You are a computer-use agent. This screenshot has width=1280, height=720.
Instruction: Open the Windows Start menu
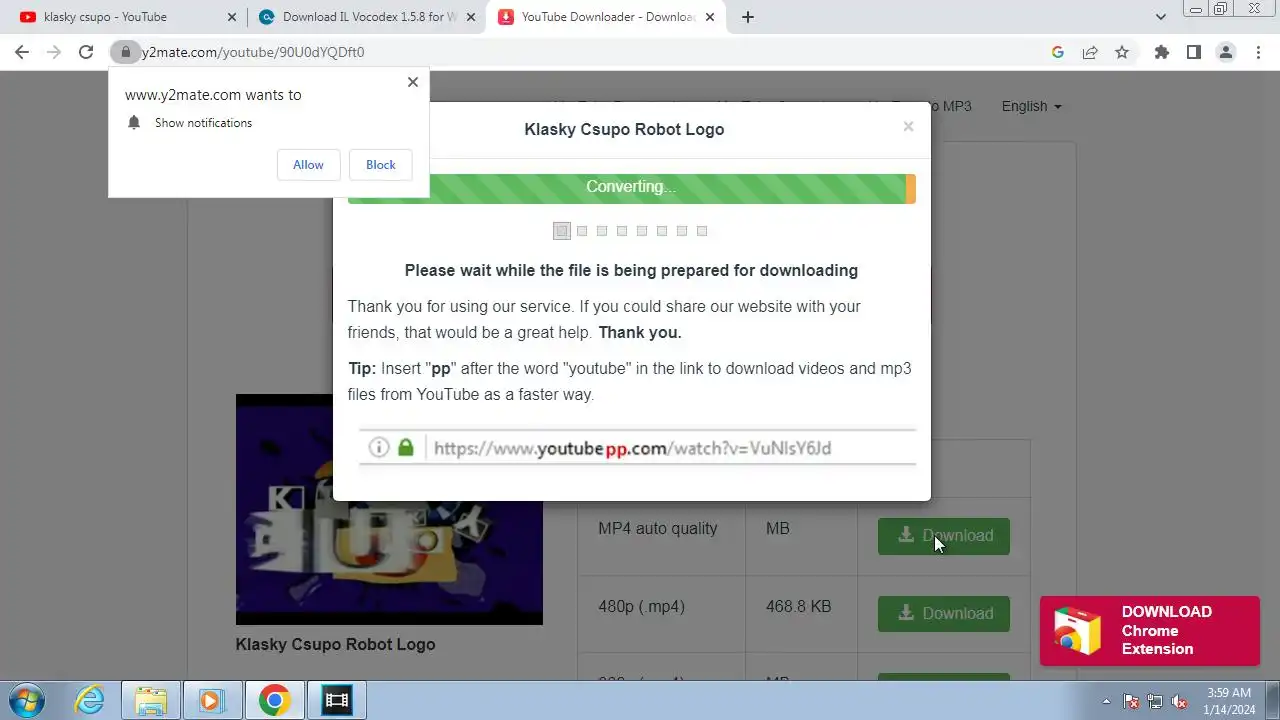pos(27,700)
